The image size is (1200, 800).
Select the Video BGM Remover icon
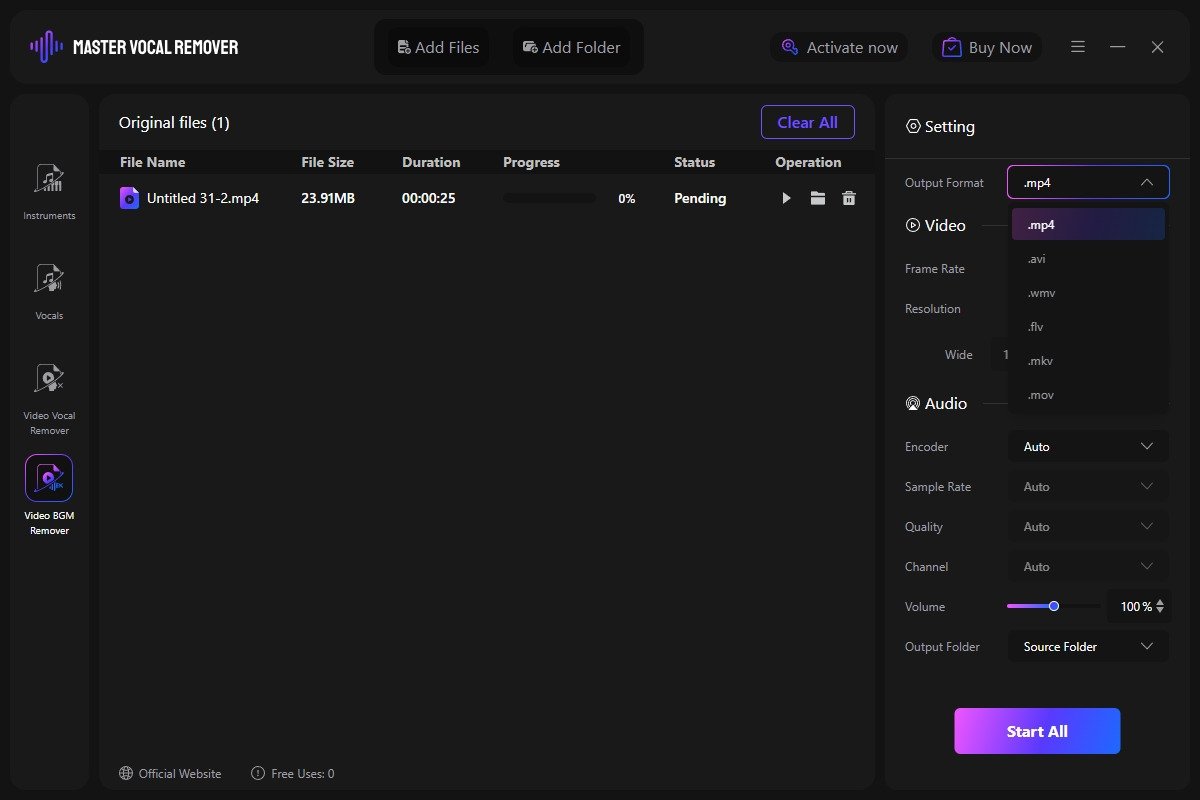49,478
